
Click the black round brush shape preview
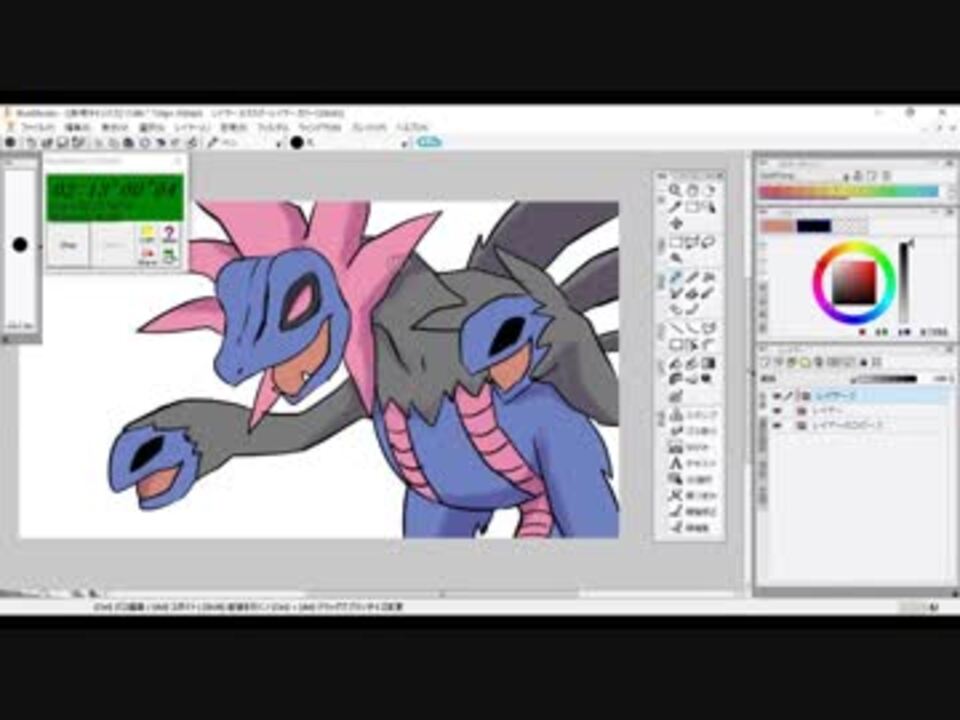point(297,143)
